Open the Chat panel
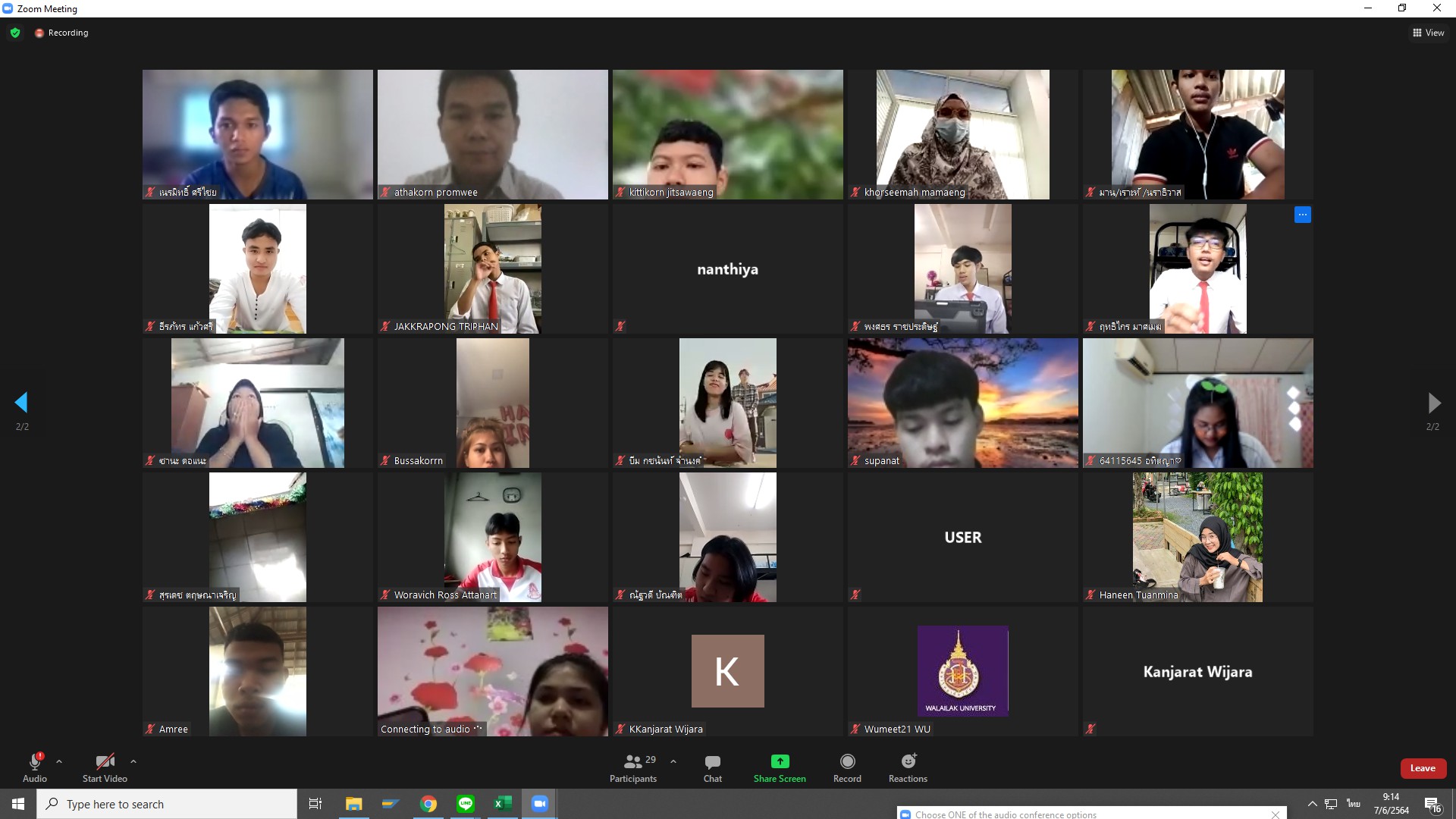1456x819 pixels. [x=712, y=767]
